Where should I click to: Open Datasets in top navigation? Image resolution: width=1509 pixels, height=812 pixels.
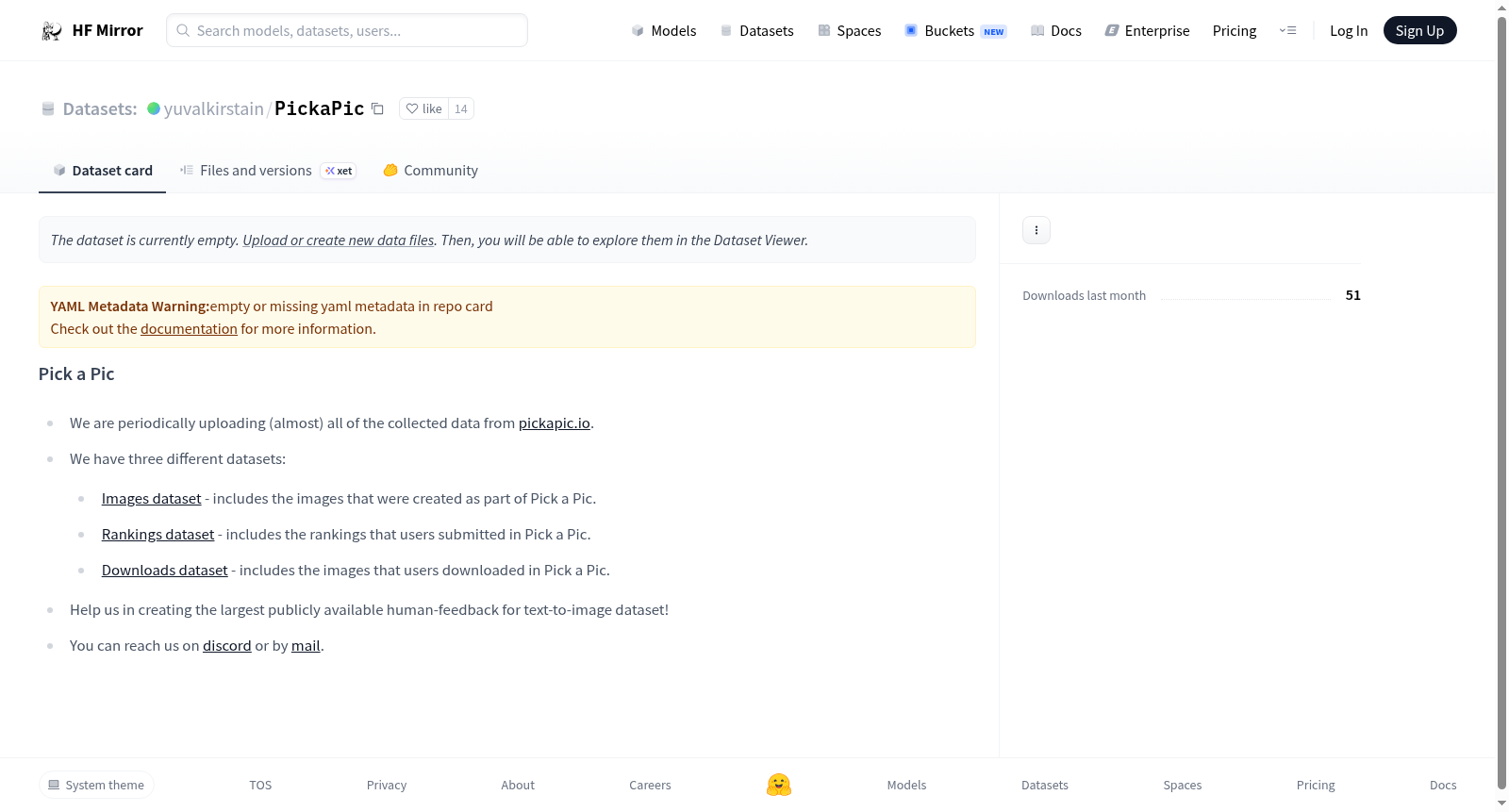(x=757, y=31)
